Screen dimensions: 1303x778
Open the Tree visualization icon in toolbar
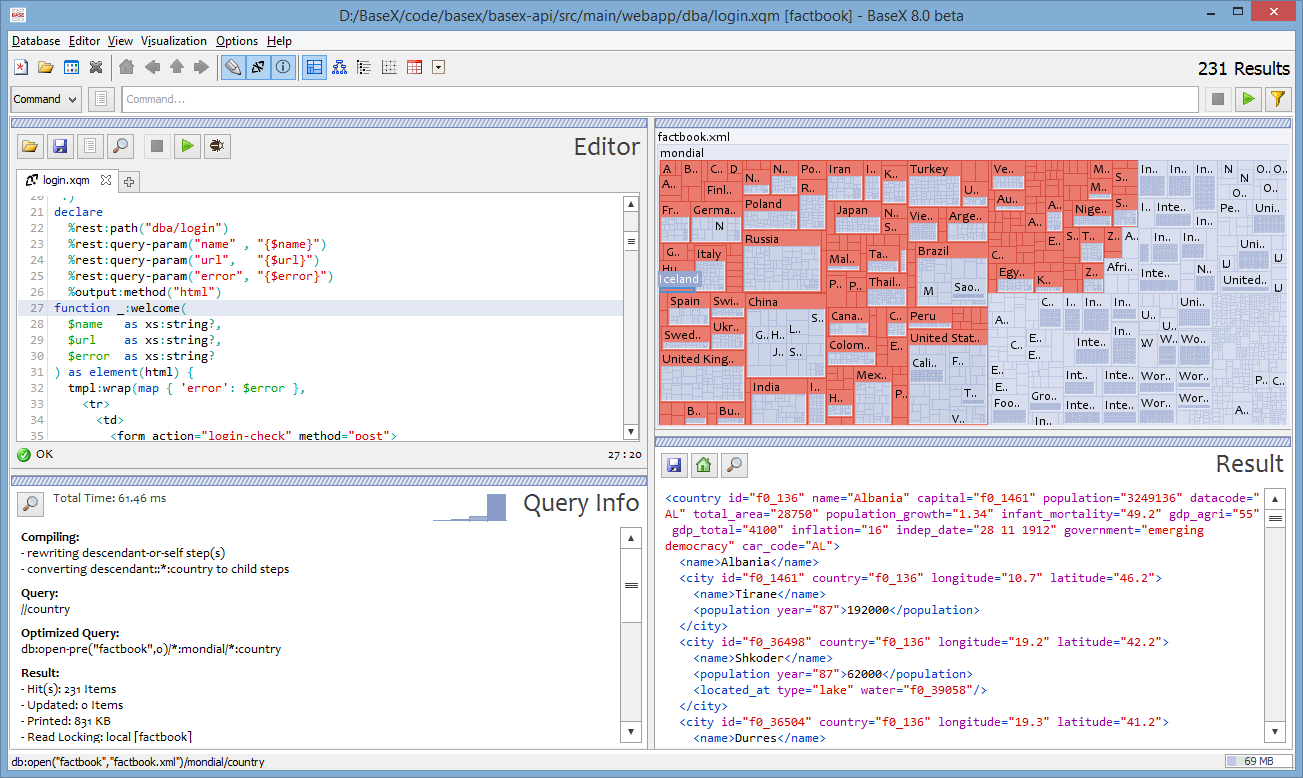pyautogui.click(x=339, y=68)
